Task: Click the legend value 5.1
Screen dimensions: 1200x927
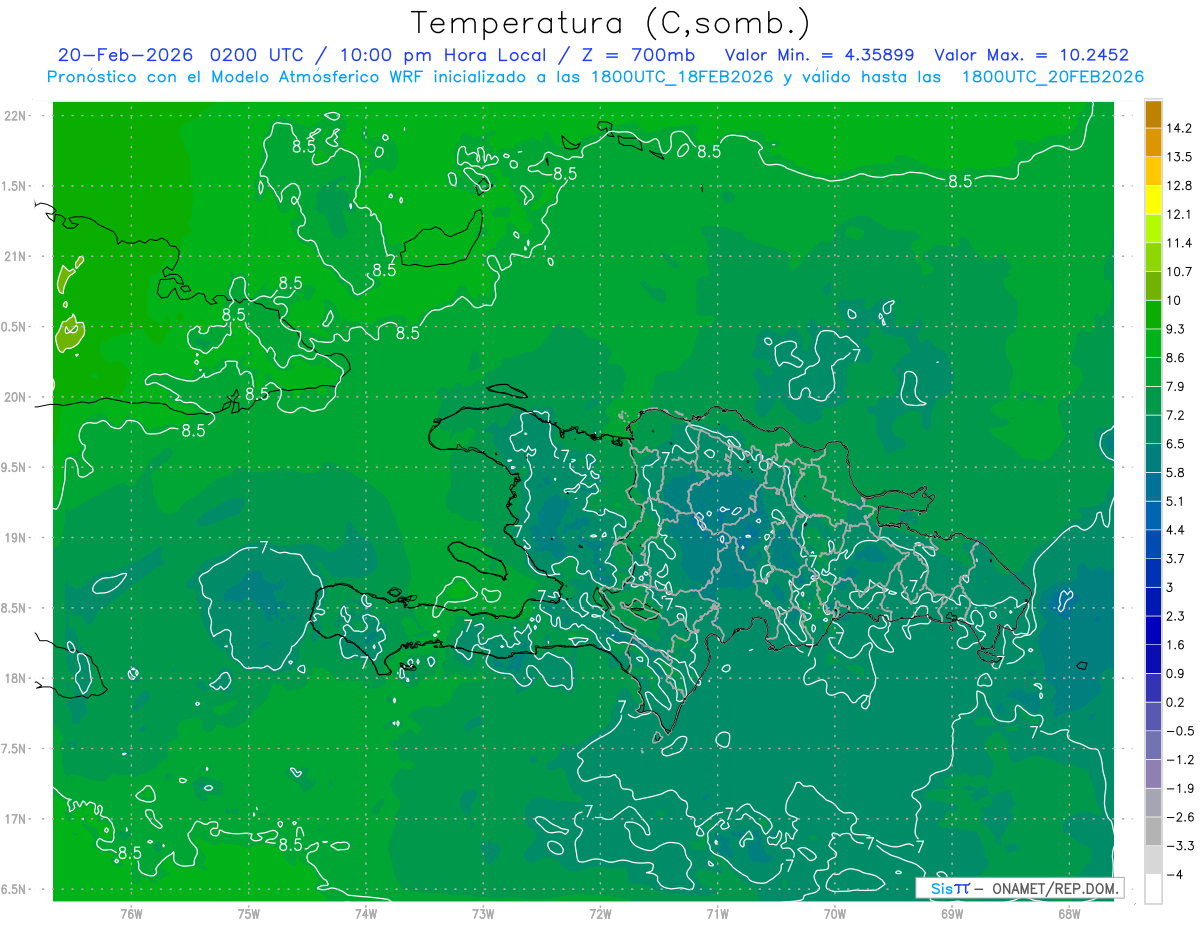Action: coord(1176,501)
